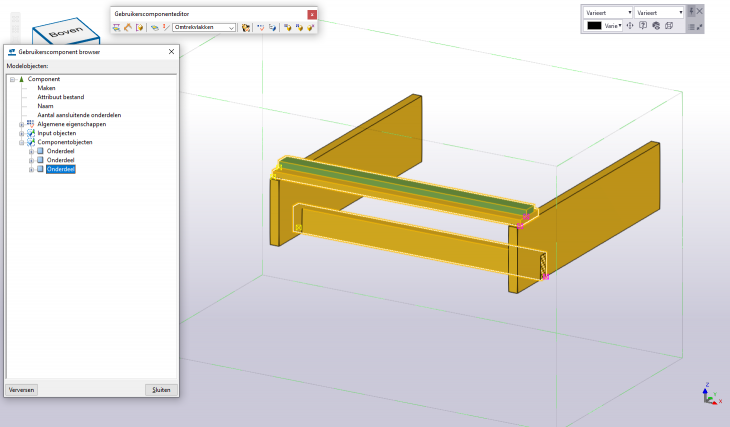Collapse the Componentobjecten tree node
The height and width of the screenshot is (427, 730).
coord(22,142)
